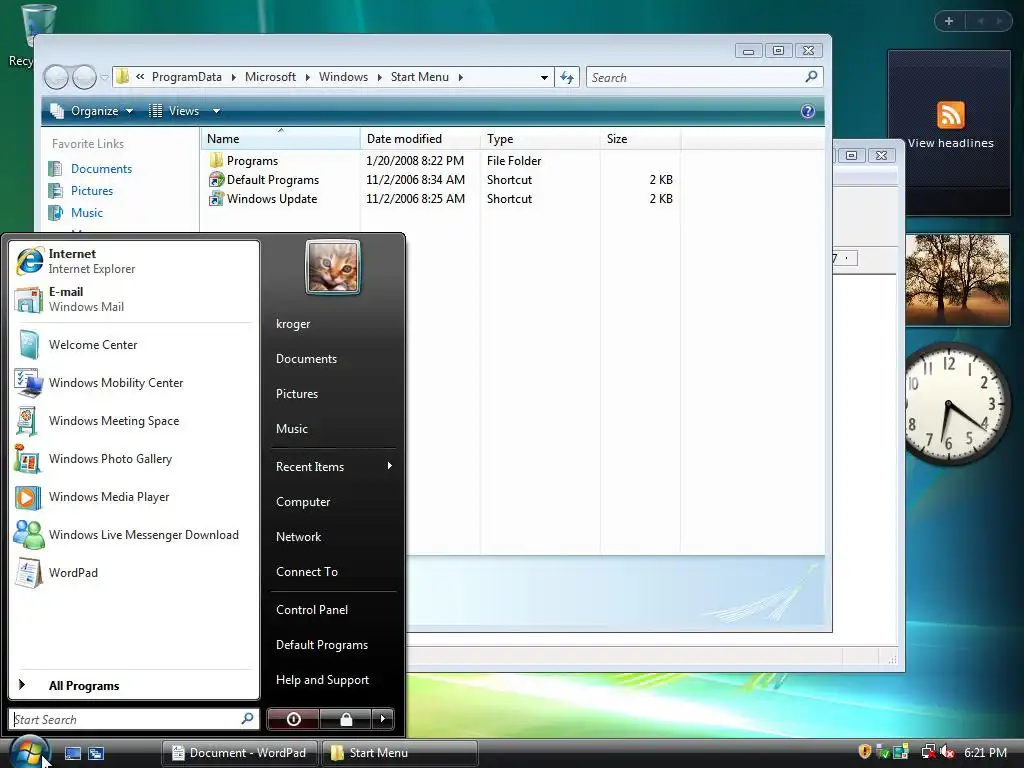Click the Explorer Forward button
The height and width of the screenshot is (768, 1024).
pyautogui.click(x=84, y=78)
